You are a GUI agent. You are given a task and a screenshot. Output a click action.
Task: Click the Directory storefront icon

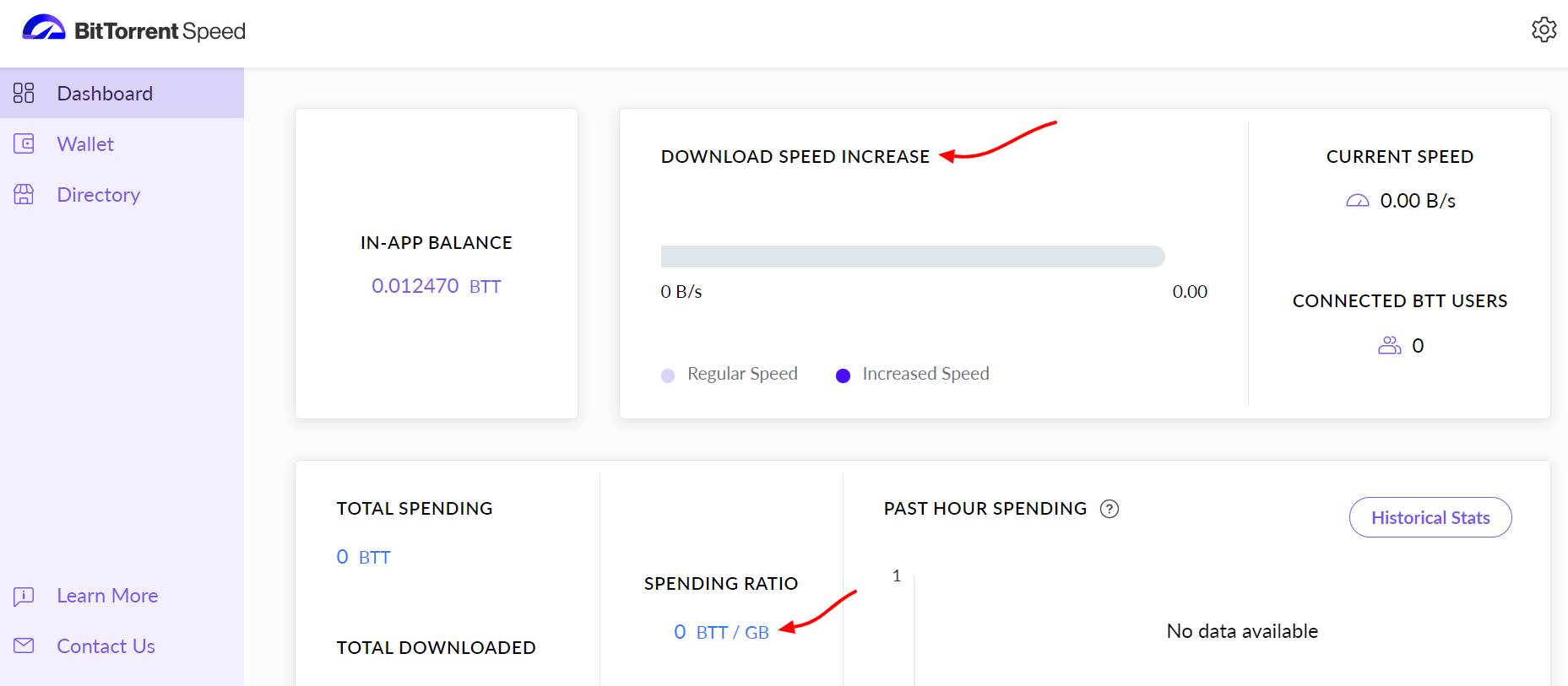point(24,194)
